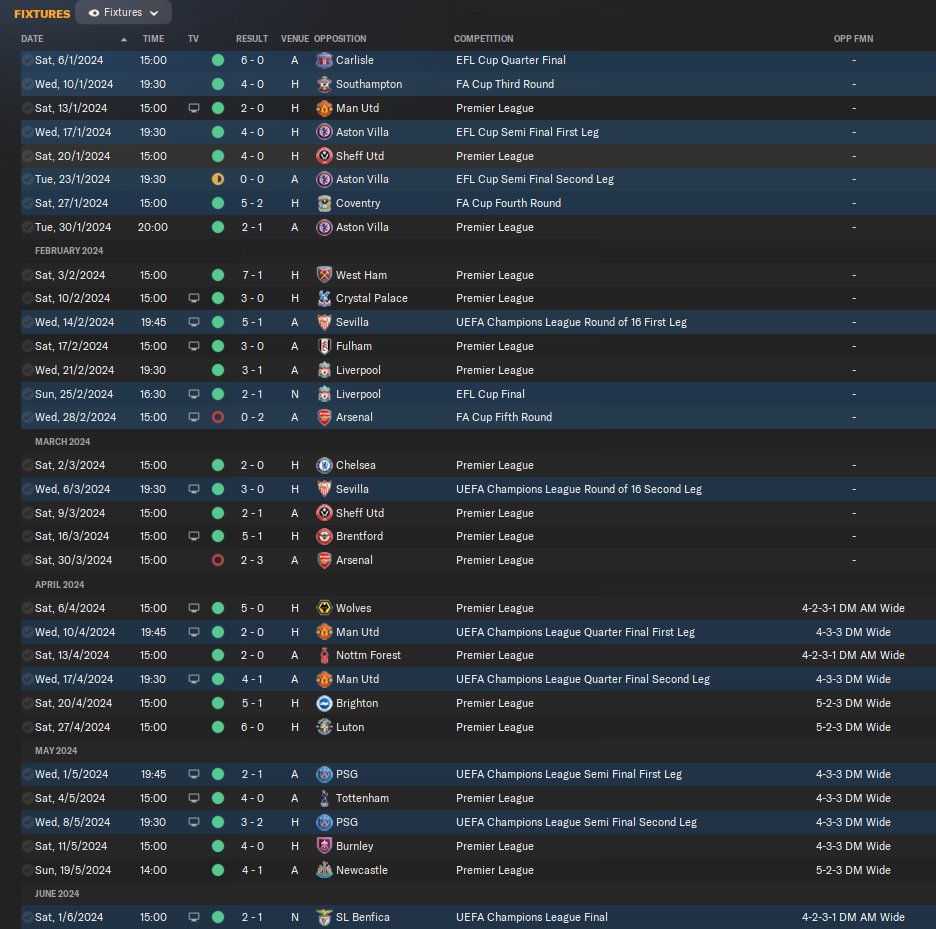Open the 2 - 3 Arsenal result
Viewport: 936px width, 929px height.
click(x=252, y=560)
